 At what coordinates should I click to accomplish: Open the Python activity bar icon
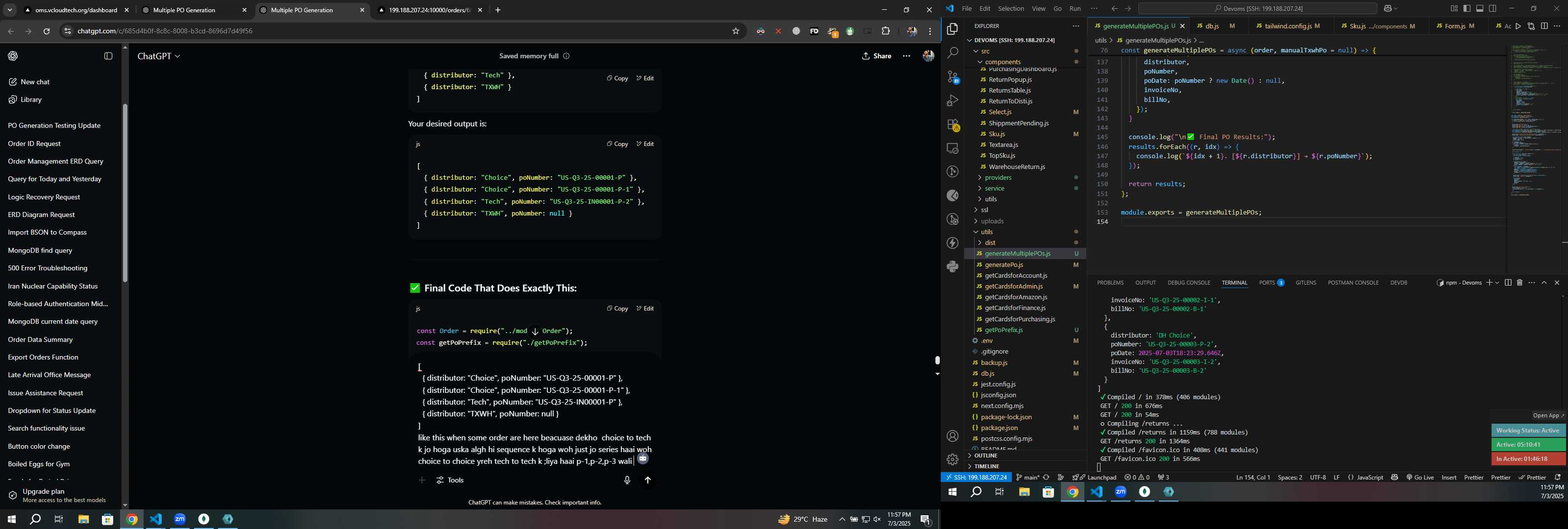(953, 266)
